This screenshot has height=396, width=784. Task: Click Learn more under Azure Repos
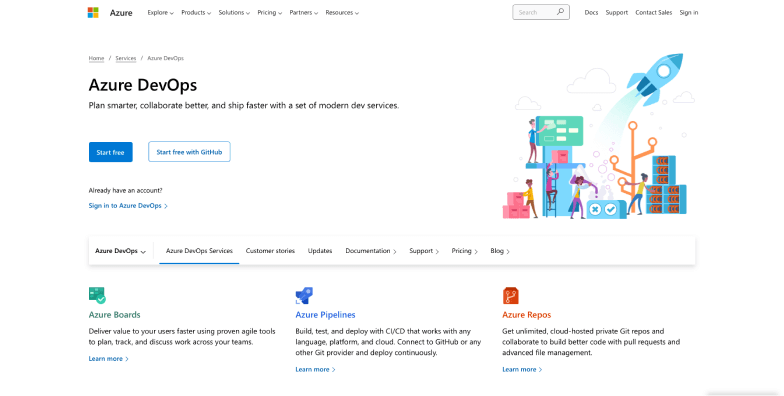pos(522,370)
